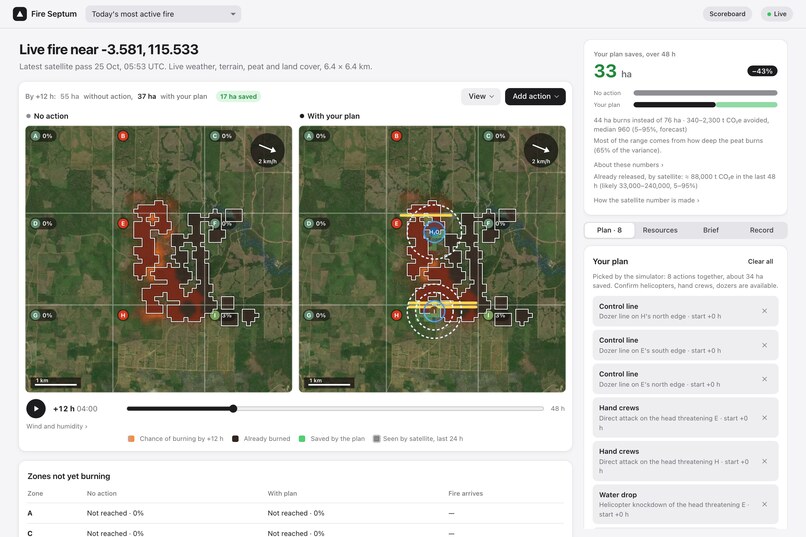Select zone I marker on No action map

click(215, 315)
